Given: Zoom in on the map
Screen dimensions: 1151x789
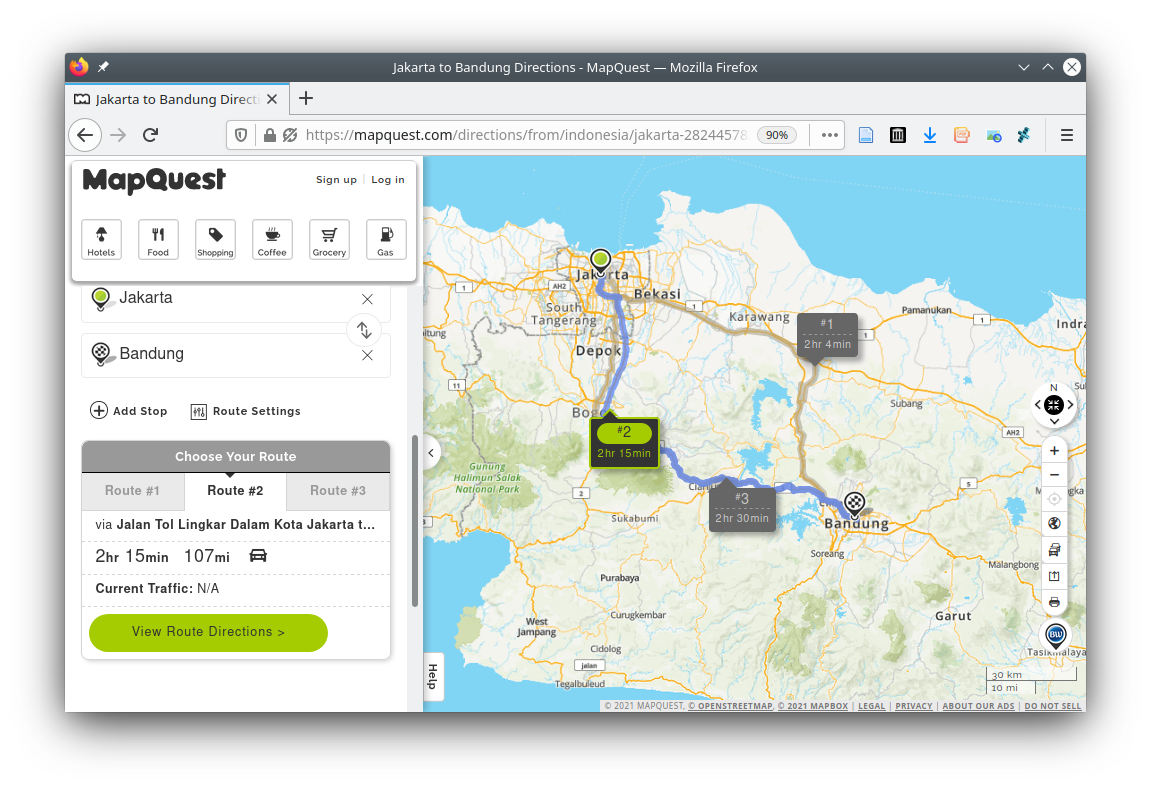Looking at the screenshot, I should pyautogui.click(x=1054, y=451).
